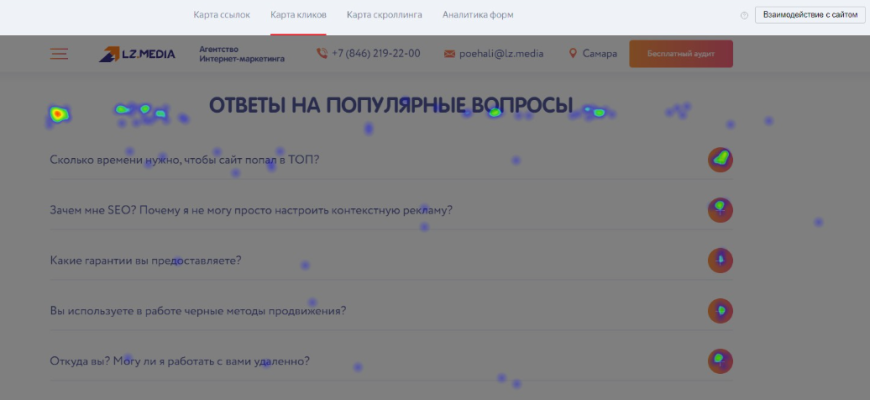Click the envelope icon beside poehali@lz.media
The height and width of the screenshot is (400, 870).
point(449,54)
